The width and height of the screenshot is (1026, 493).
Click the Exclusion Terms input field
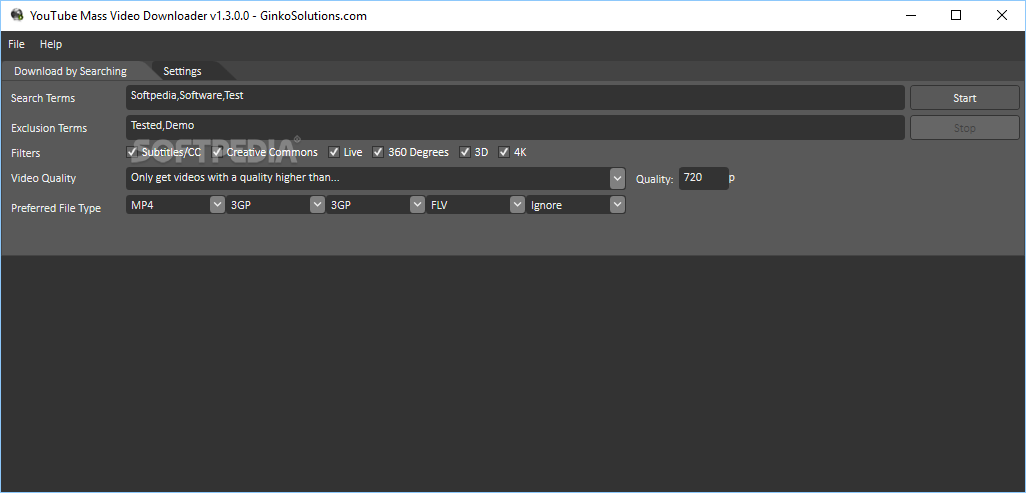tap(515, 128)
